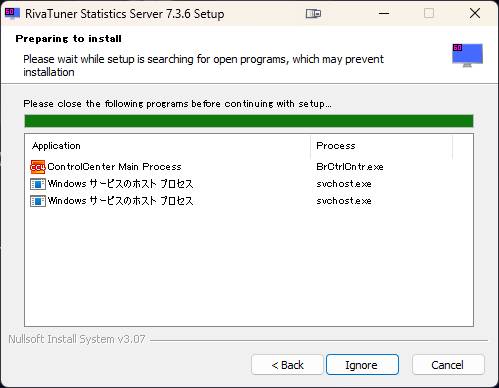The height and width of the screenshot is (388, 499).
Task: Select the BrCtrlCntr.exe process name
Action: pos(350,167)
